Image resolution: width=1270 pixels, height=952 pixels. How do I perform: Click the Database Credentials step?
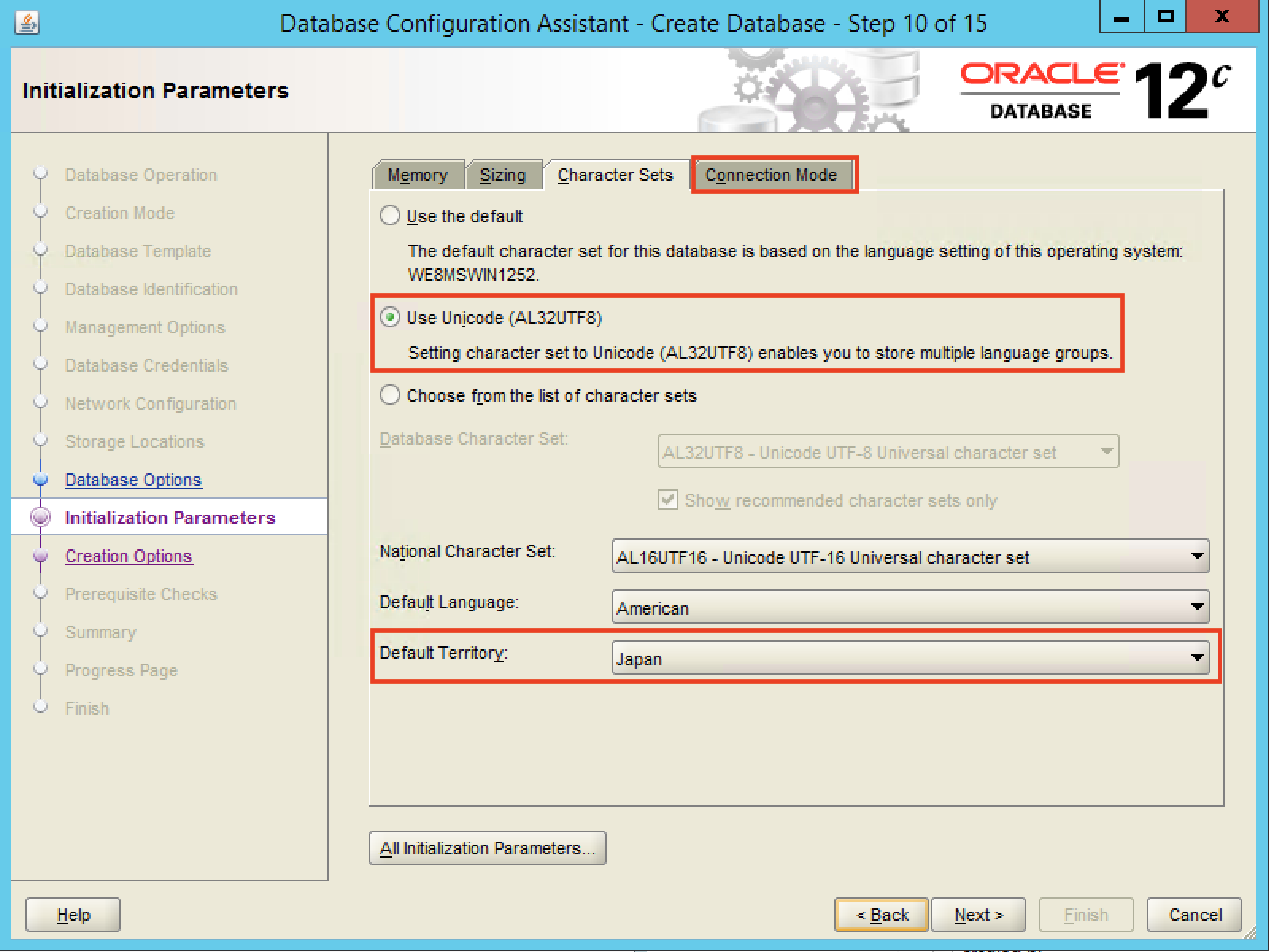146,365
